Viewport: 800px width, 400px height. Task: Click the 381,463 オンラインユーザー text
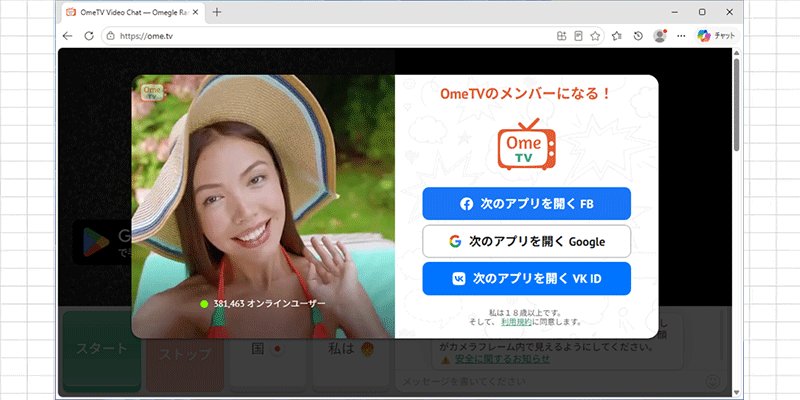[x=269, y=304]
